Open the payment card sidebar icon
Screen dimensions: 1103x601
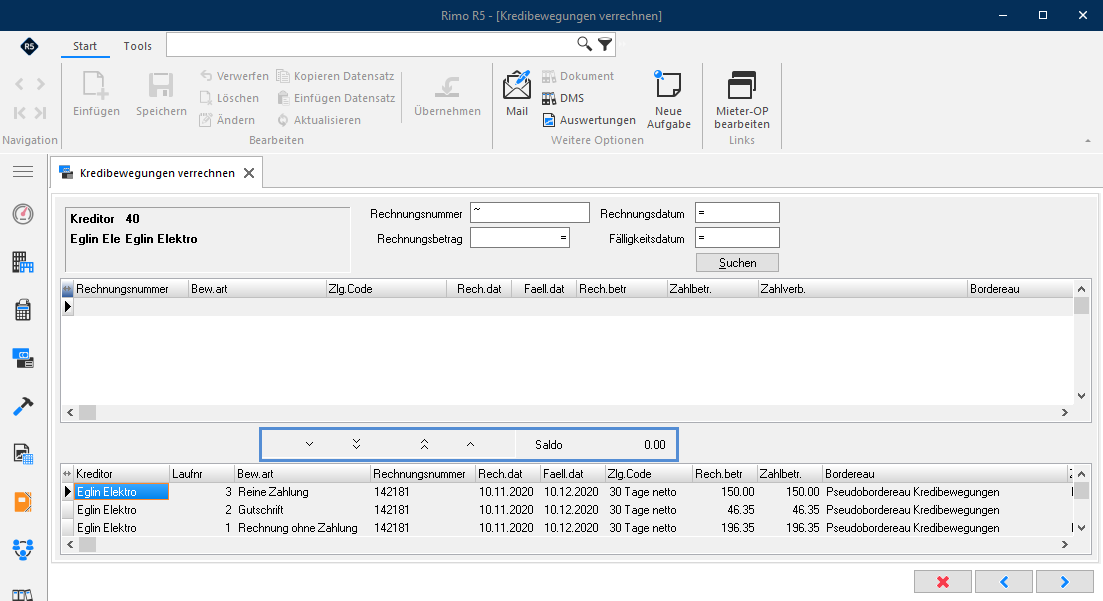pos(23,358)
